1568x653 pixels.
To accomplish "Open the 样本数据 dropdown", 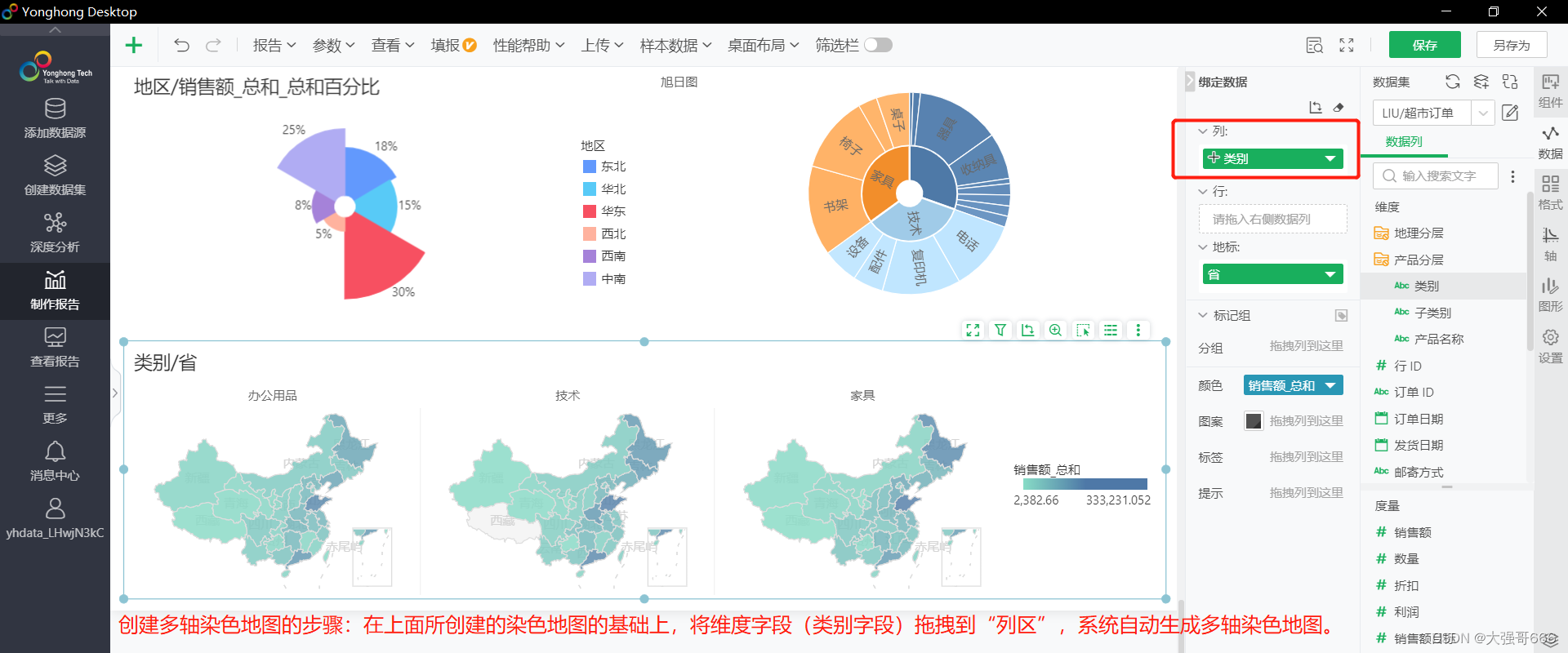I will pos(675,45).
